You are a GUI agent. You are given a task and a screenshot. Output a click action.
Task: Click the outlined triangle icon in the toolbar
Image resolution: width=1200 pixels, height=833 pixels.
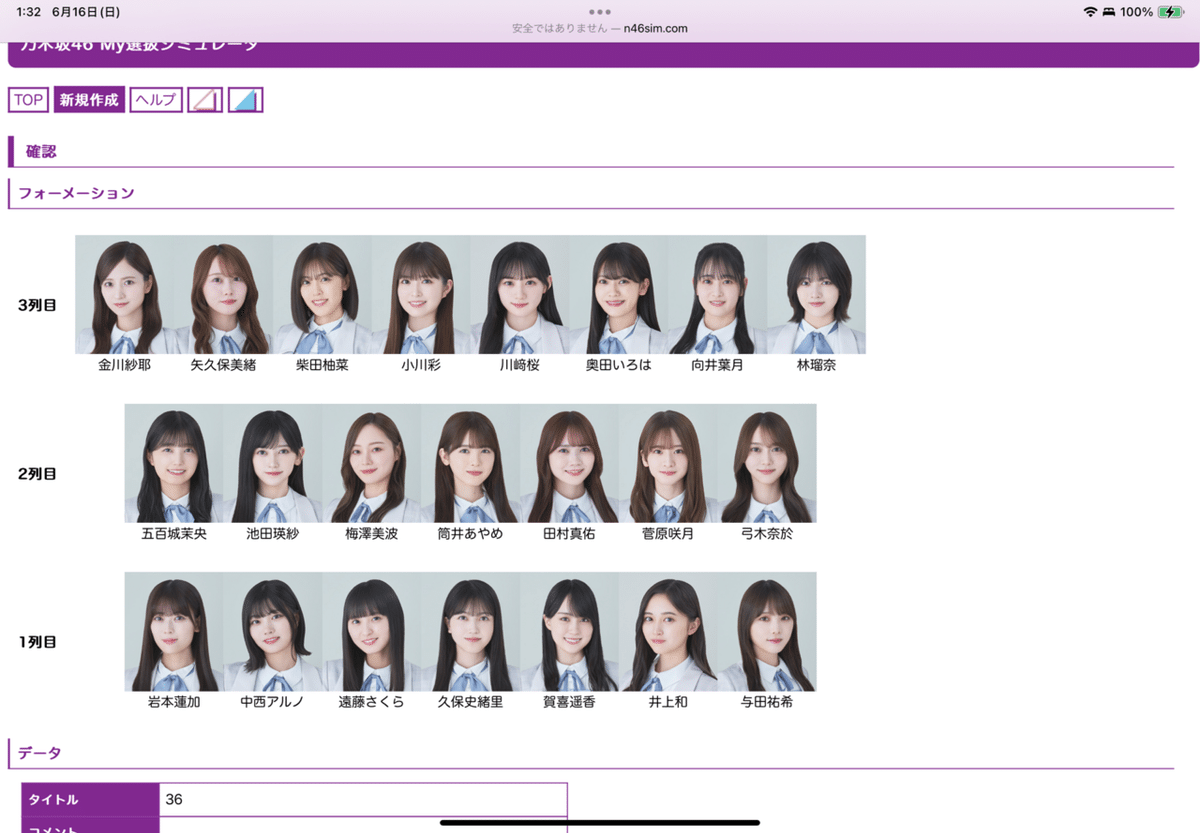(205, 99)
